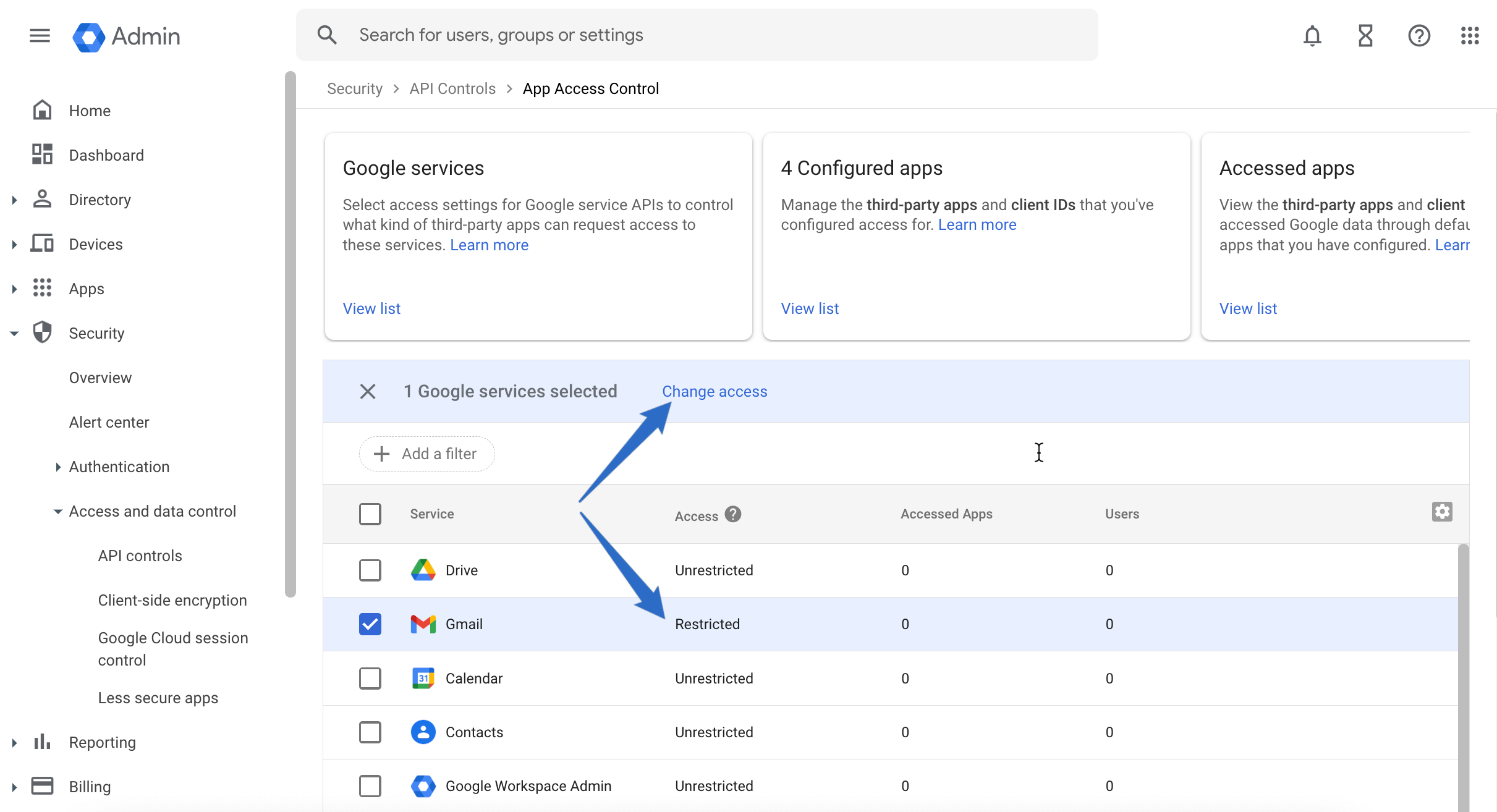Click Restricted access value in Gmail row
The image size is (1497, 812).
707,624
